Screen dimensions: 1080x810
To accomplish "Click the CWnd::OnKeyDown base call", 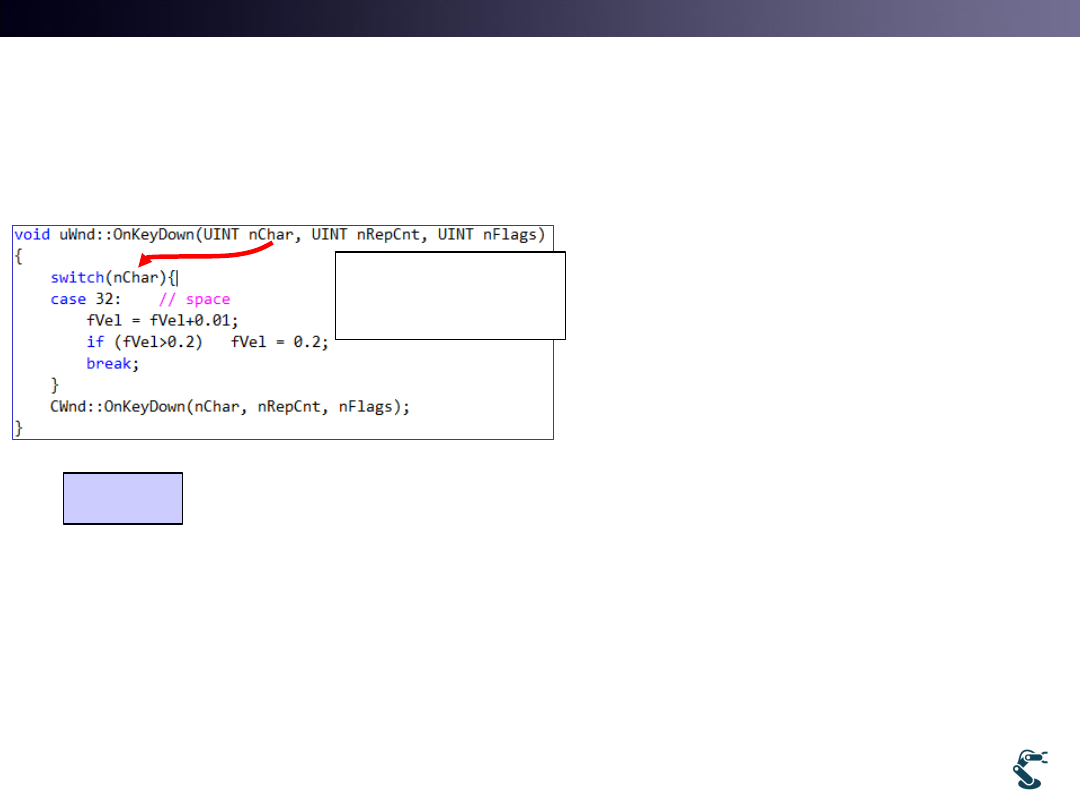I will pyautogui.click(x=230, y=407).
